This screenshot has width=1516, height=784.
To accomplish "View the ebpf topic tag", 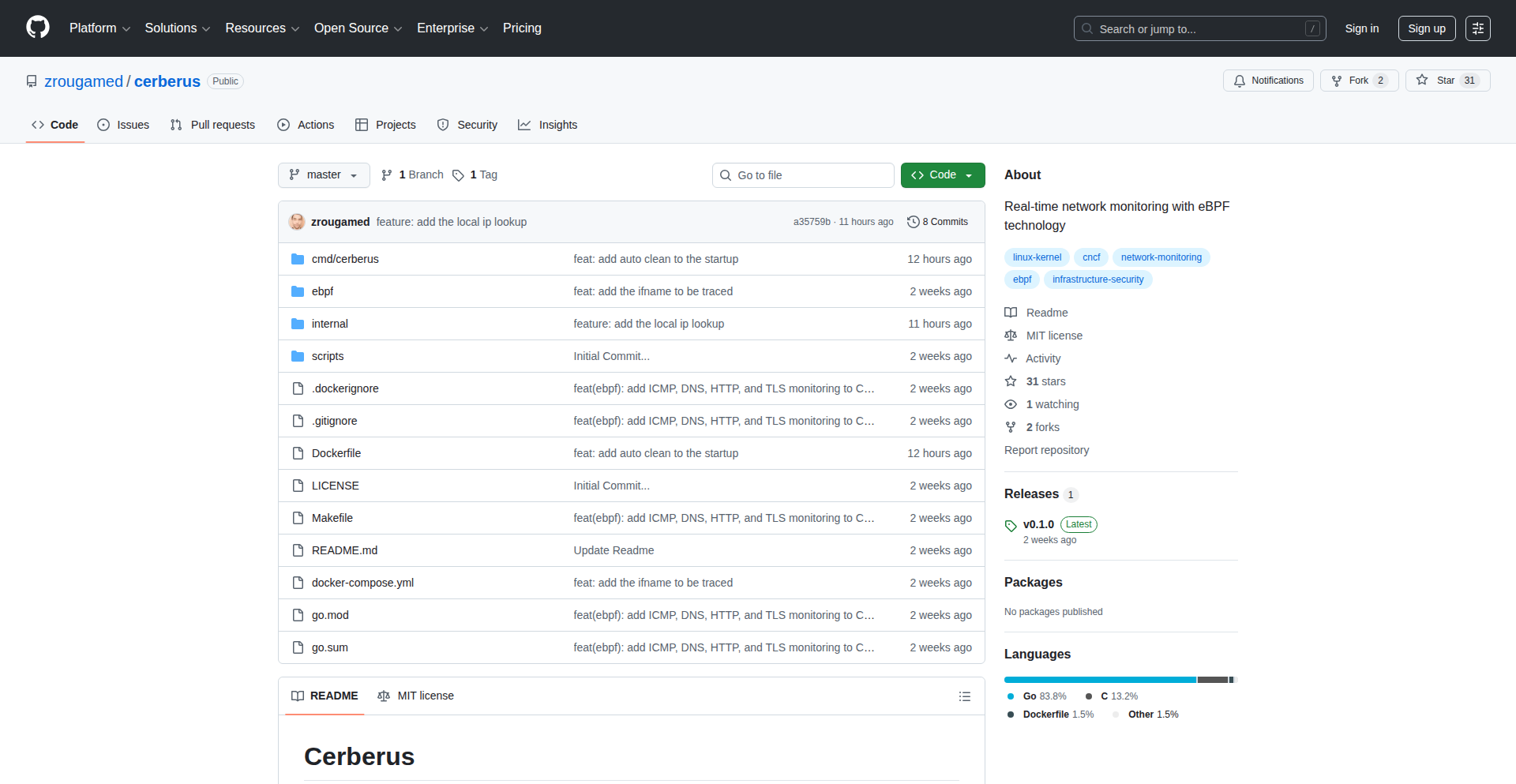I will click(x=1022, y=279).
